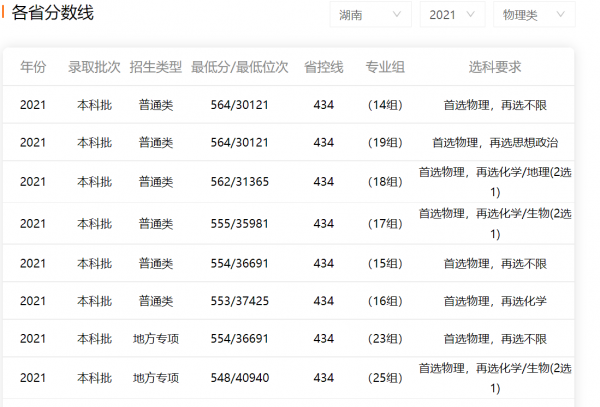Viewport: 600px width, 407px height.
Task: Select the (17组) group cell
Action: pos(385,224)
